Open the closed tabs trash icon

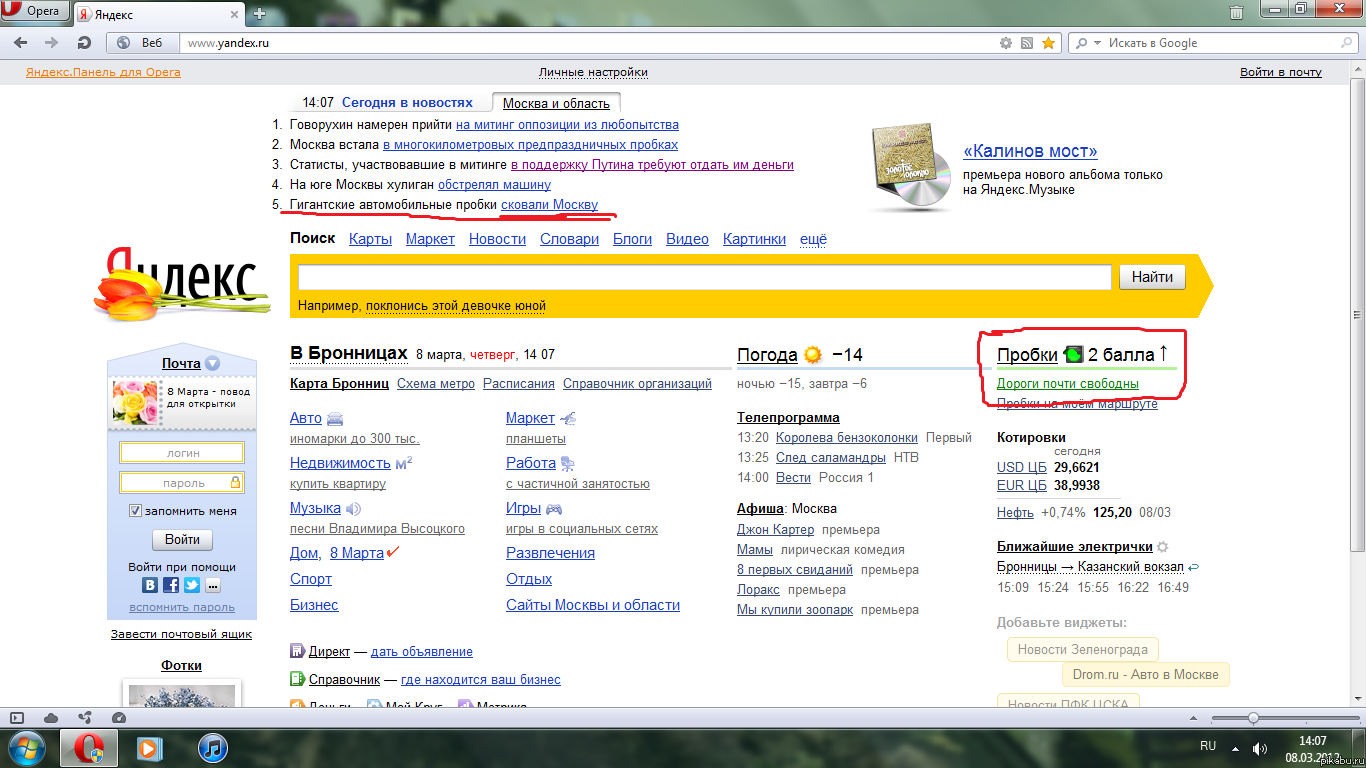(1237, 13)
